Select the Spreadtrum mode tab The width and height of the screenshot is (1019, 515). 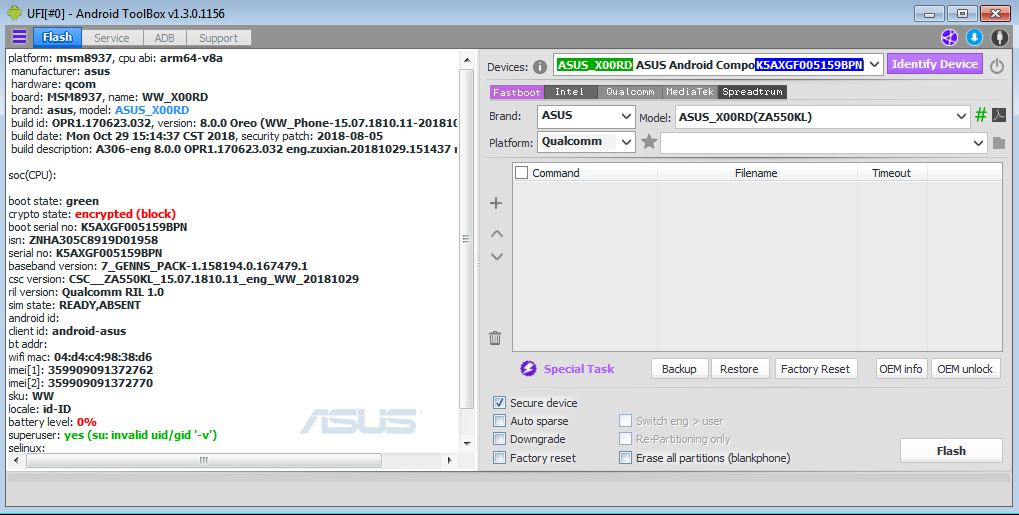pos(753,92)
